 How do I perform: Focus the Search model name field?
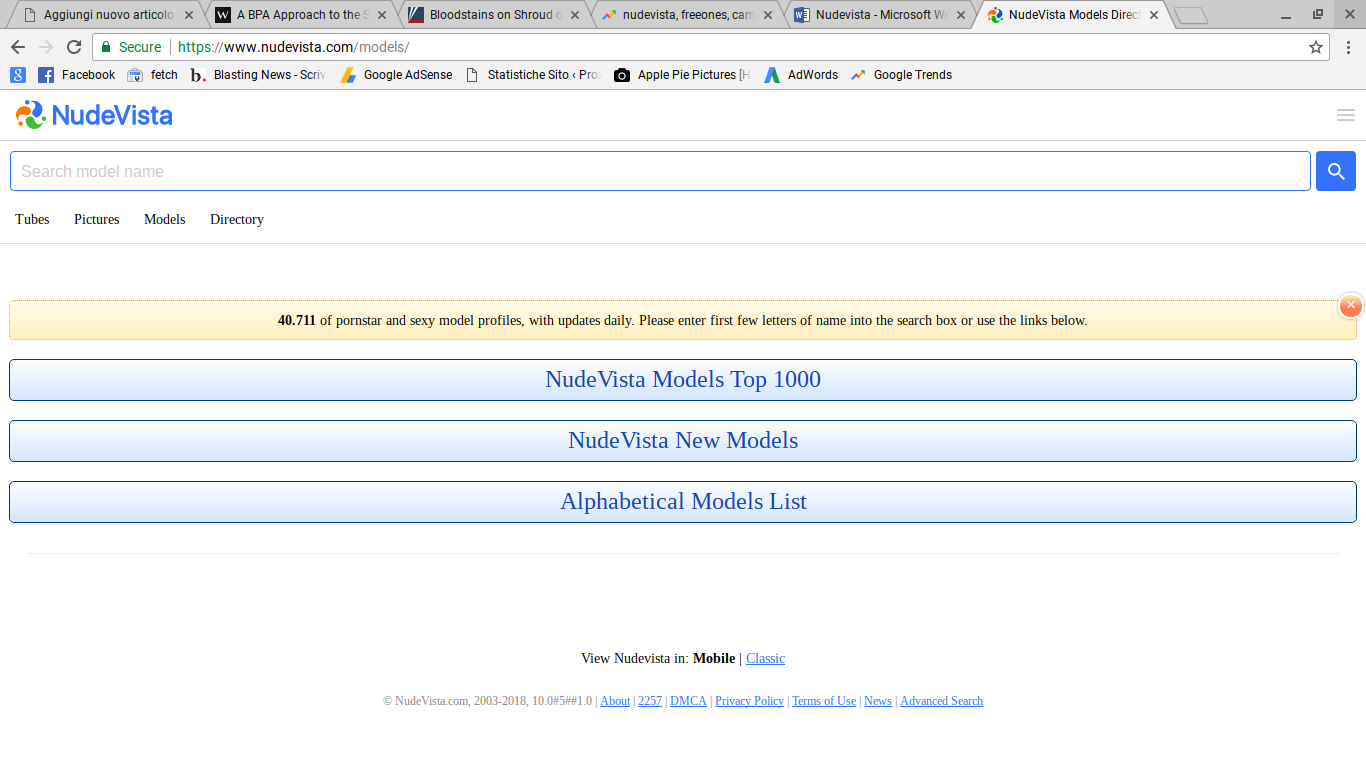pyautogui.click(x=660, y=171)
